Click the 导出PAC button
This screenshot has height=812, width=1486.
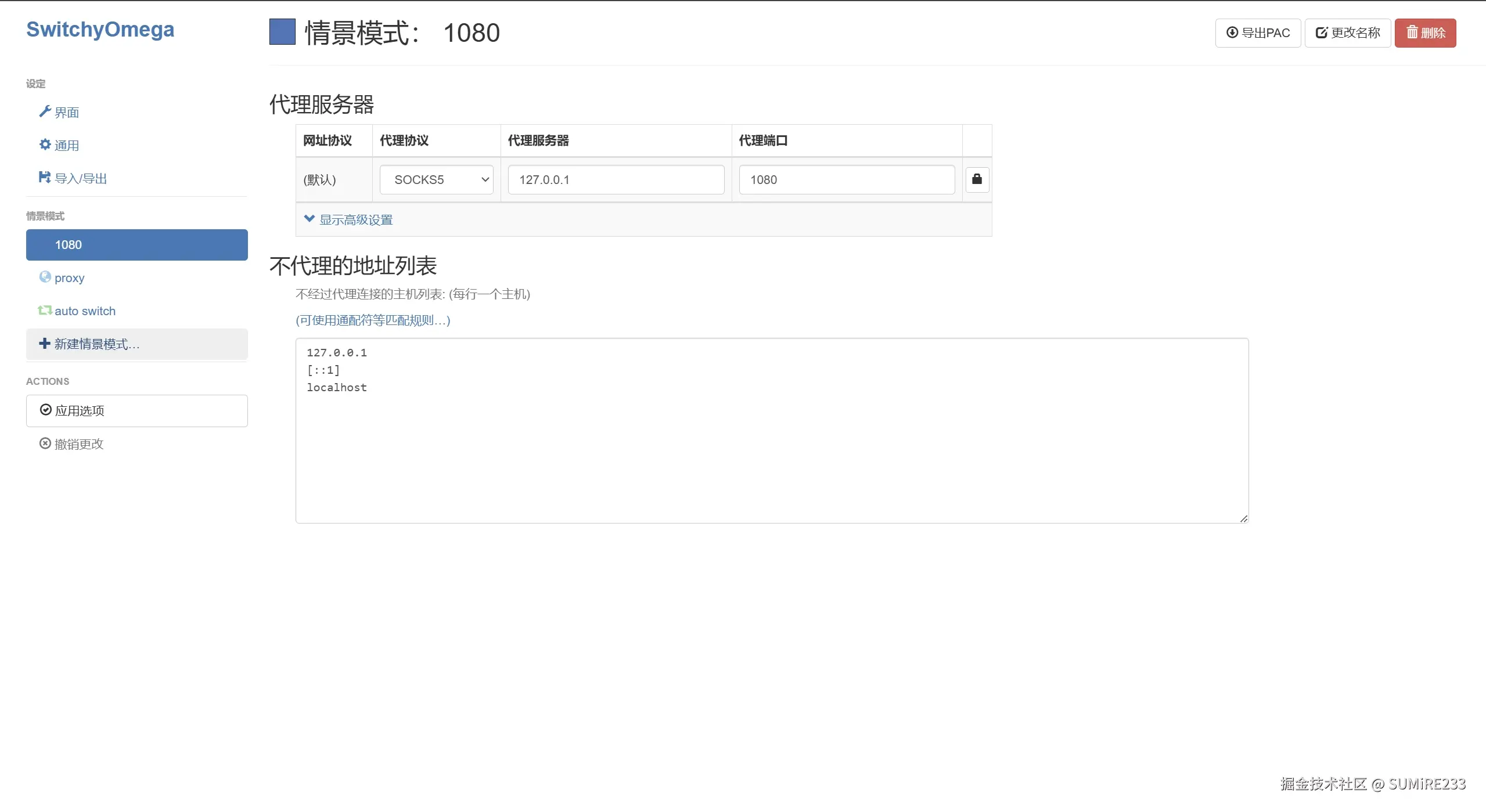tap(1258, 33)
